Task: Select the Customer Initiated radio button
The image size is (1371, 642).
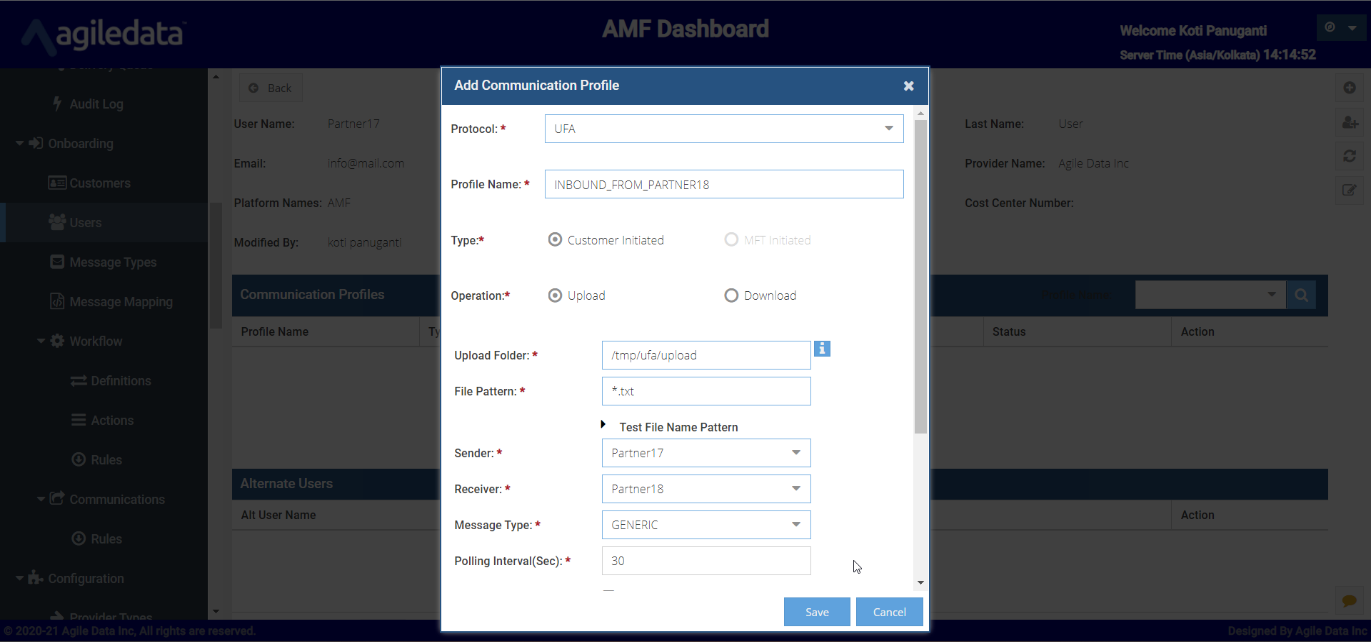Action: click(555, 240)
